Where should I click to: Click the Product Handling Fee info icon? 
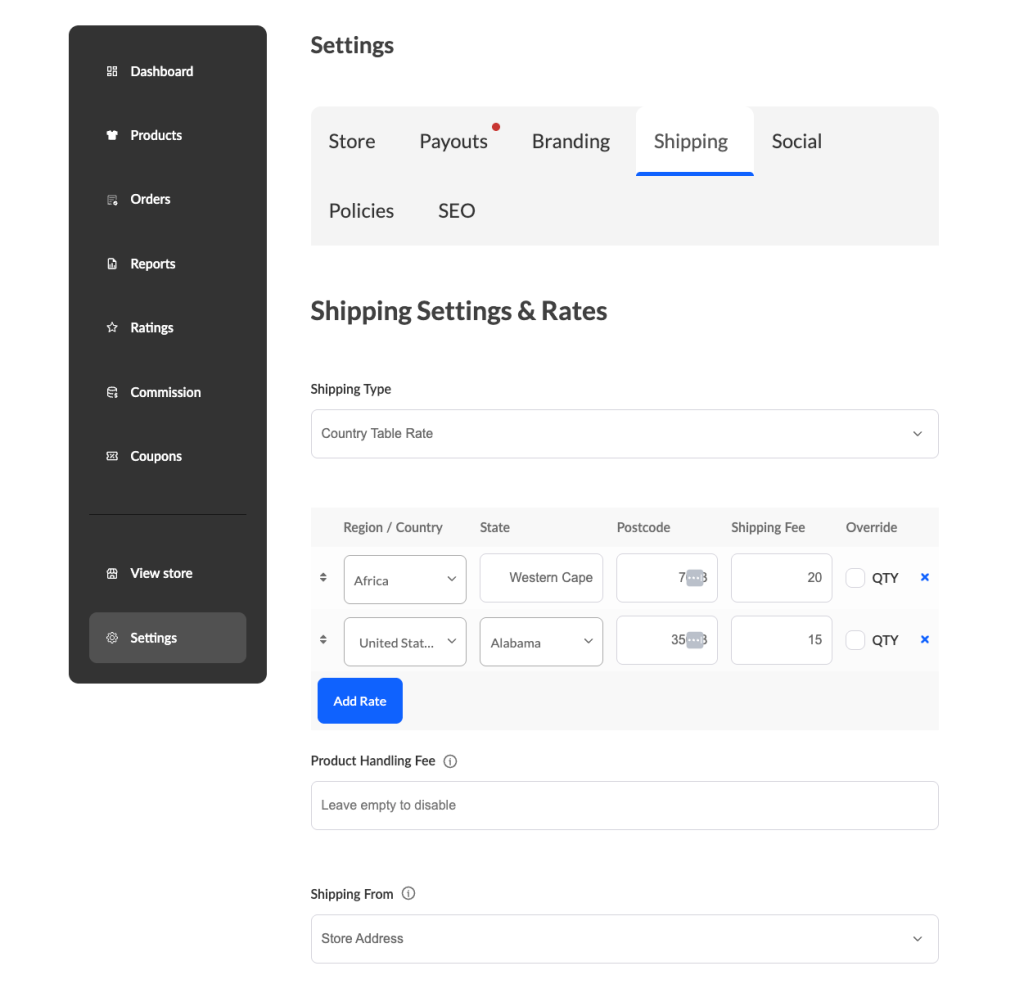point(450,761)
